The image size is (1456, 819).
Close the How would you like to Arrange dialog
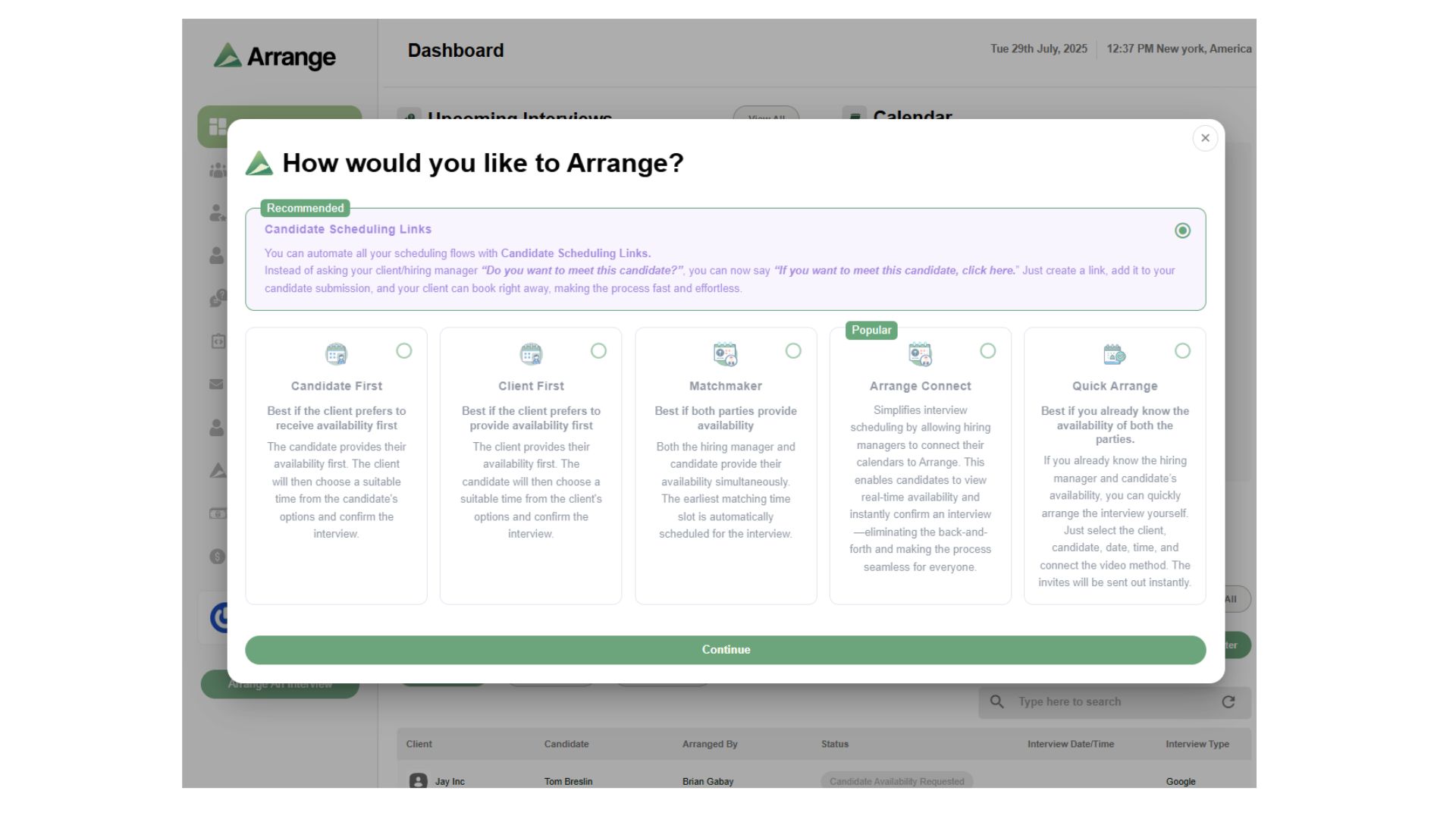(x=1205, y=138)
